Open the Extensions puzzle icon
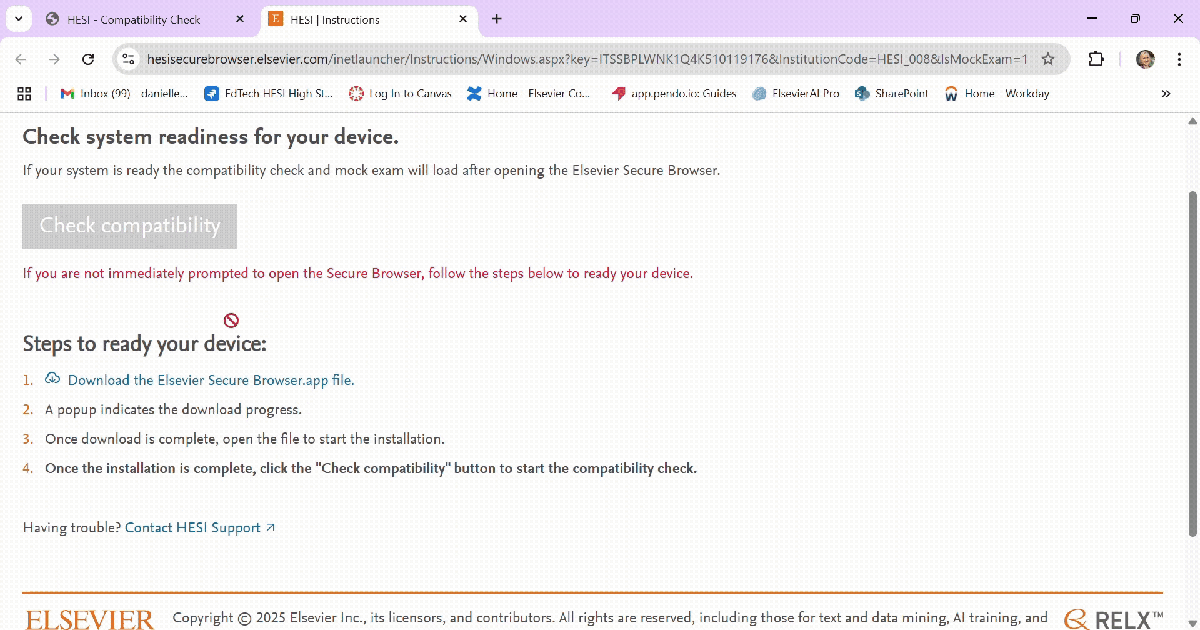 pos(1096,59)
